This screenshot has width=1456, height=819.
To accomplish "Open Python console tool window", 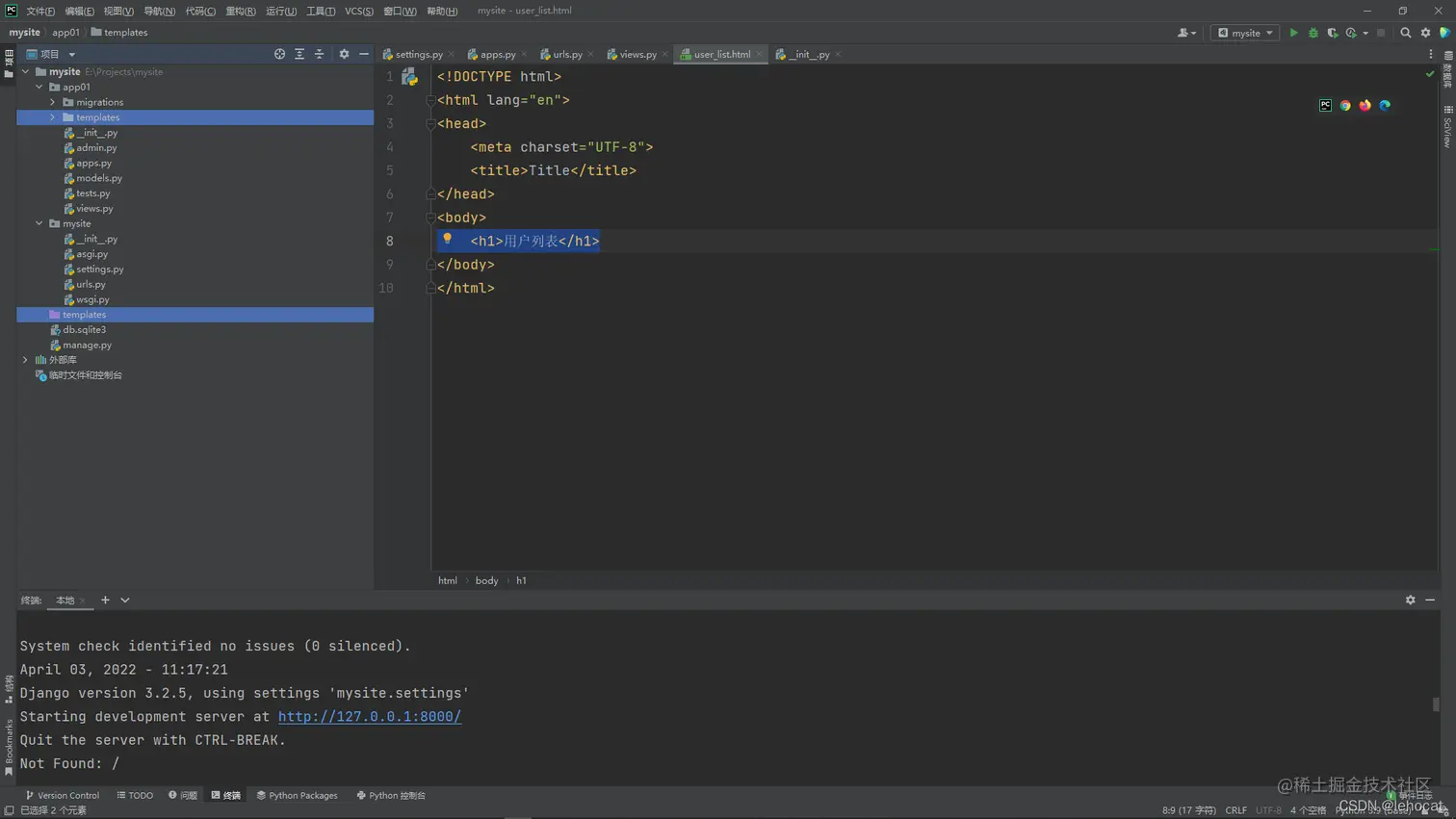I will (x=391, y=796).
